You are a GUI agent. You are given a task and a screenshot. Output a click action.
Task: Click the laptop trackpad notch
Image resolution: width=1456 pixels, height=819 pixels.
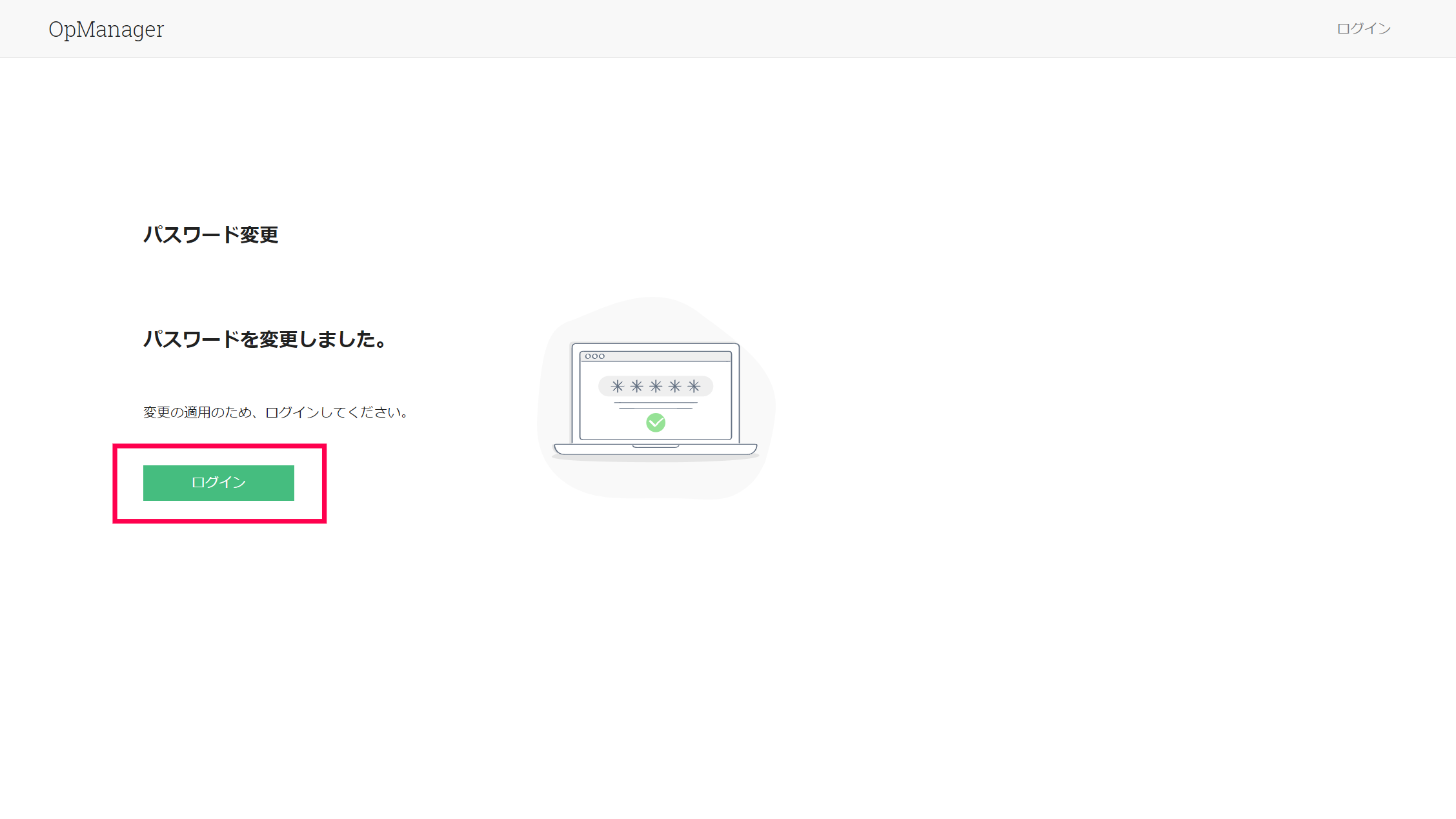[656, 446]
